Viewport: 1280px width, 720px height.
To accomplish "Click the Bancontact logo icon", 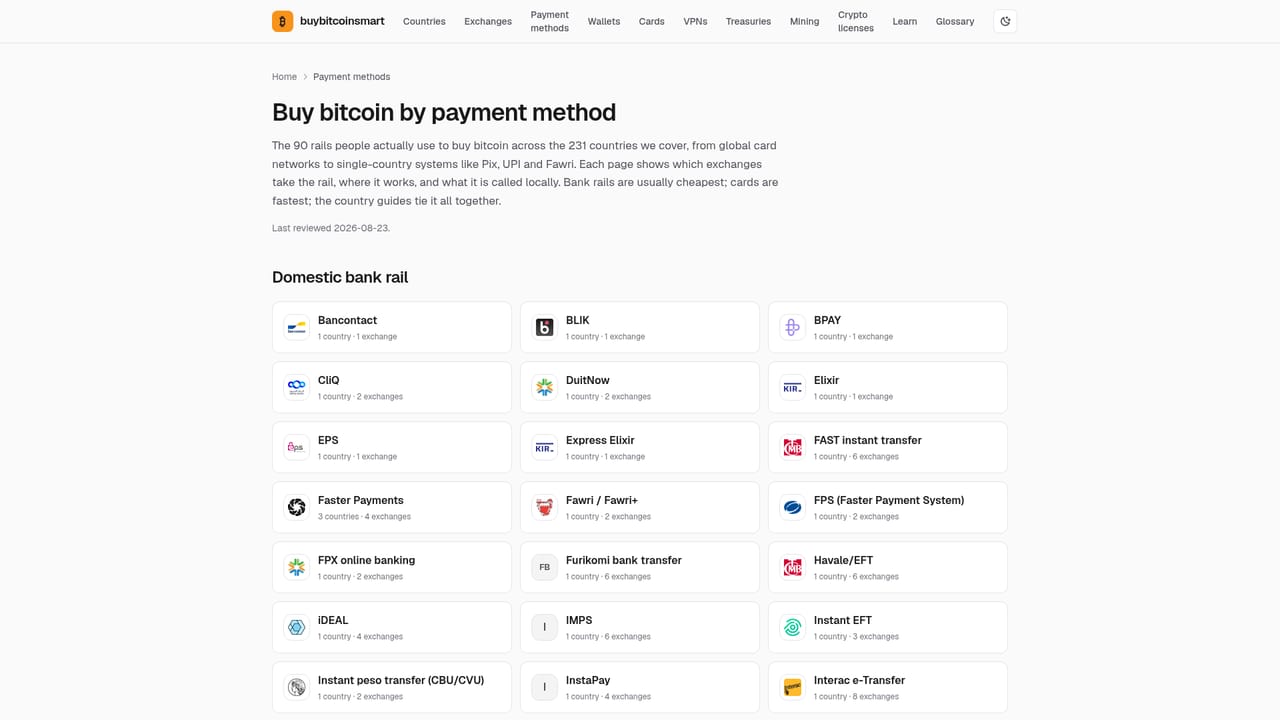I will click(x=296, y=327).
